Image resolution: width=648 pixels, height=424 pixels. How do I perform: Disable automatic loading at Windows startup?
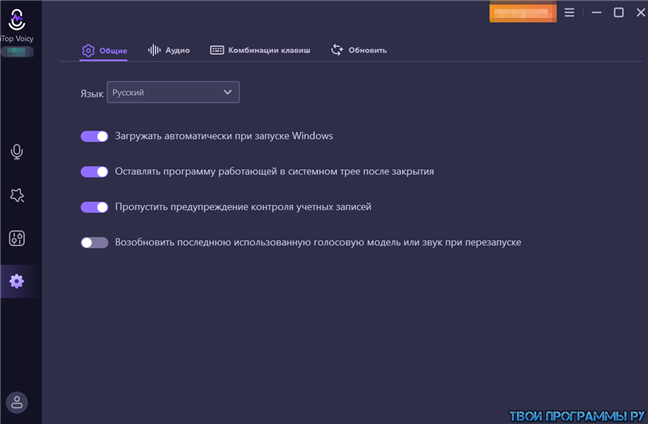point(94,136)
